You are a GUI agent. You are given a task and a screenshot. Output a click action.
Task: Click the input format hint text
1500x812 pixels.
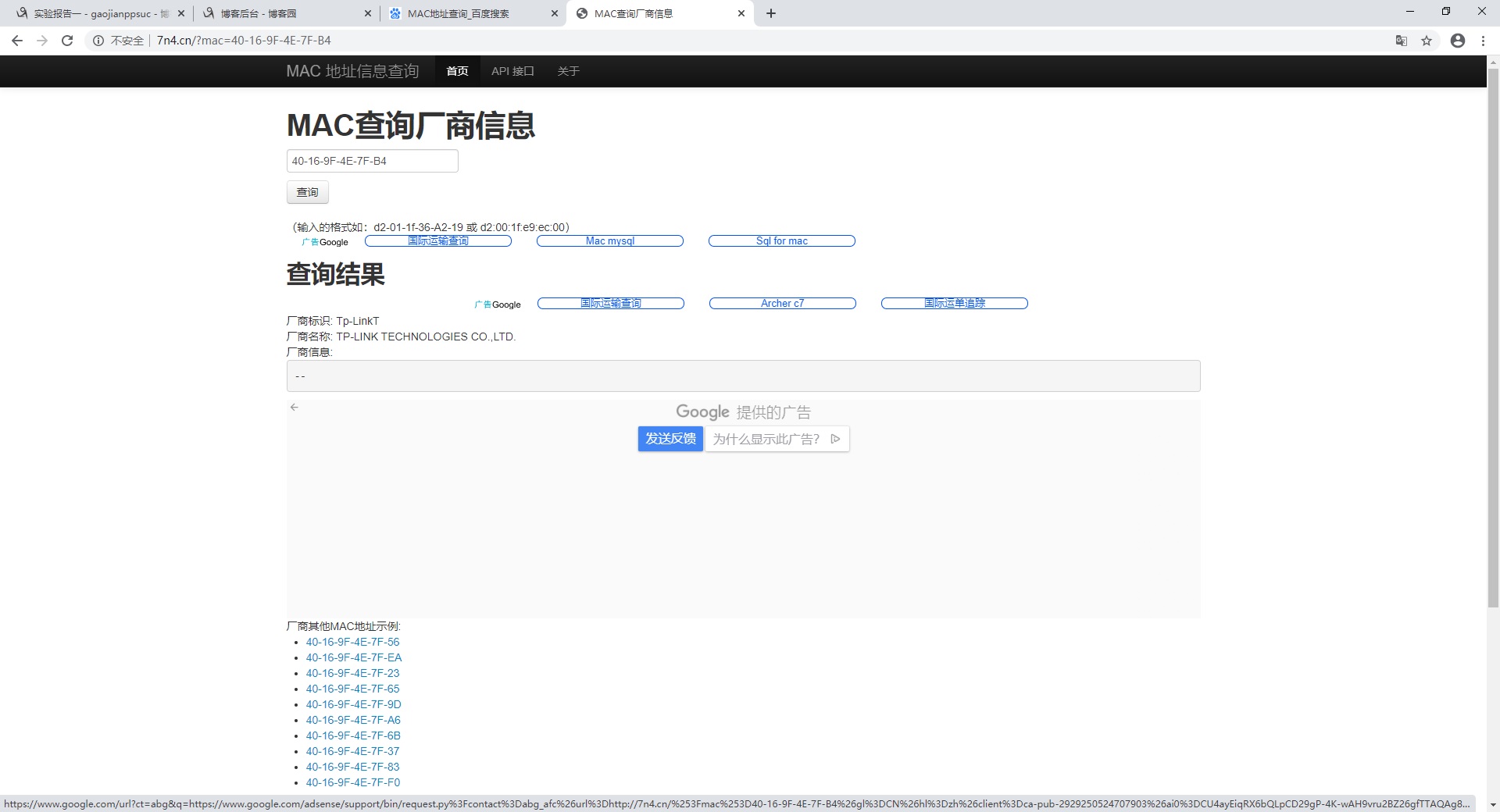[431, 227]
